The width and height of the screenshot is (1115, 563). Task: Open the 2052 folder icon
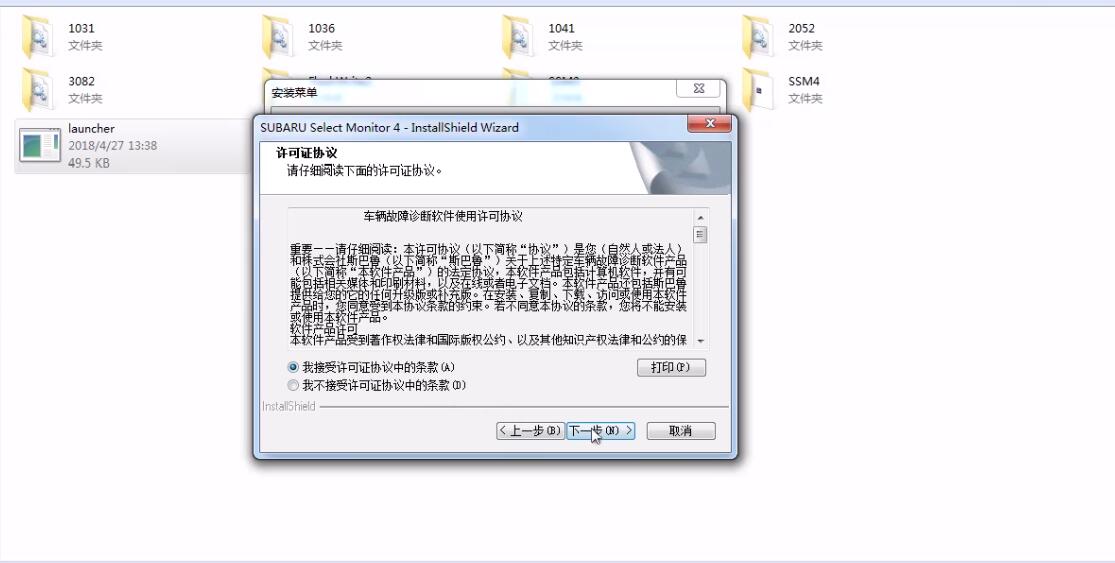[757, 37]
